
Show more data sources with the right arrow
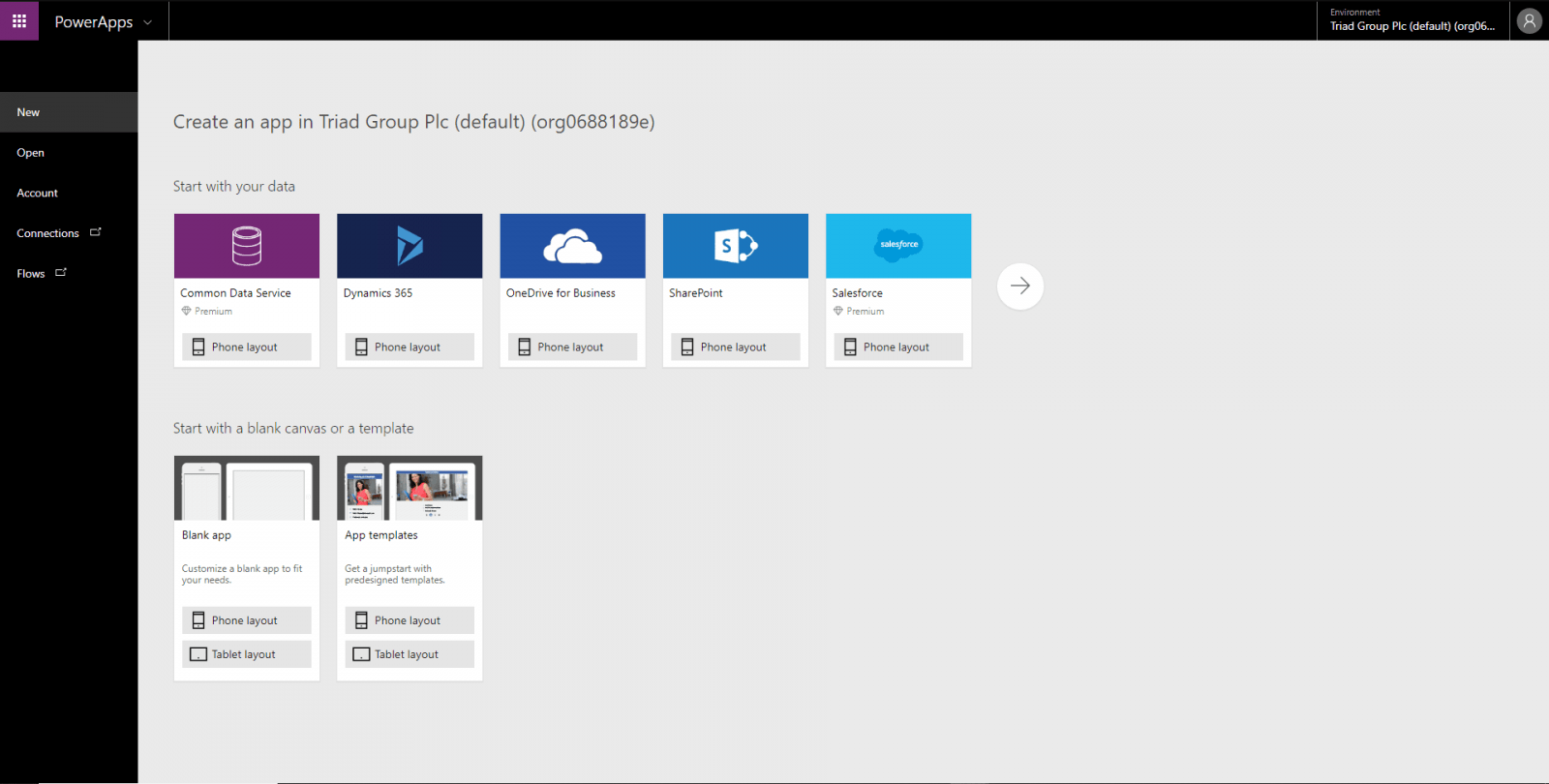1020,286
